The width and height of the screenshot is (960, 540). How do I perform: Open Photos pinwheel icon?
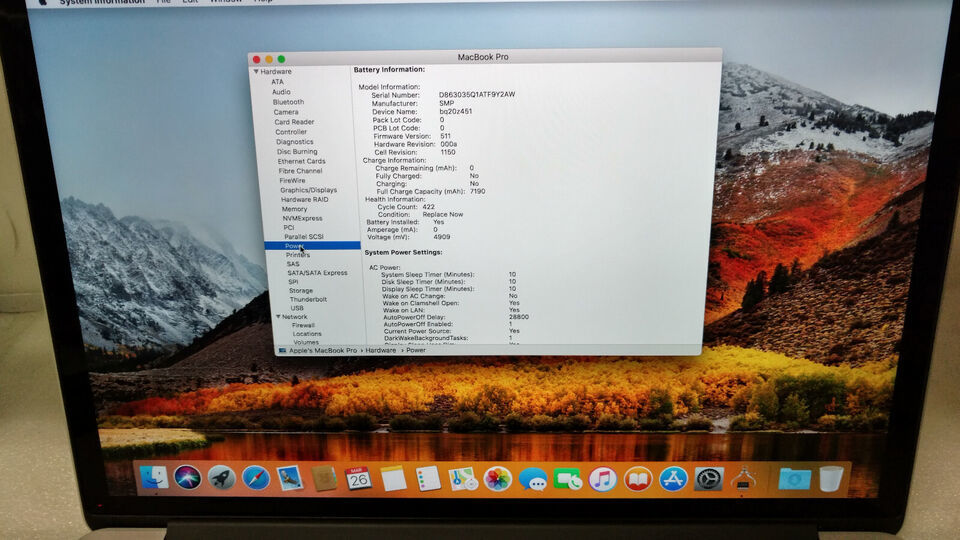498,479
